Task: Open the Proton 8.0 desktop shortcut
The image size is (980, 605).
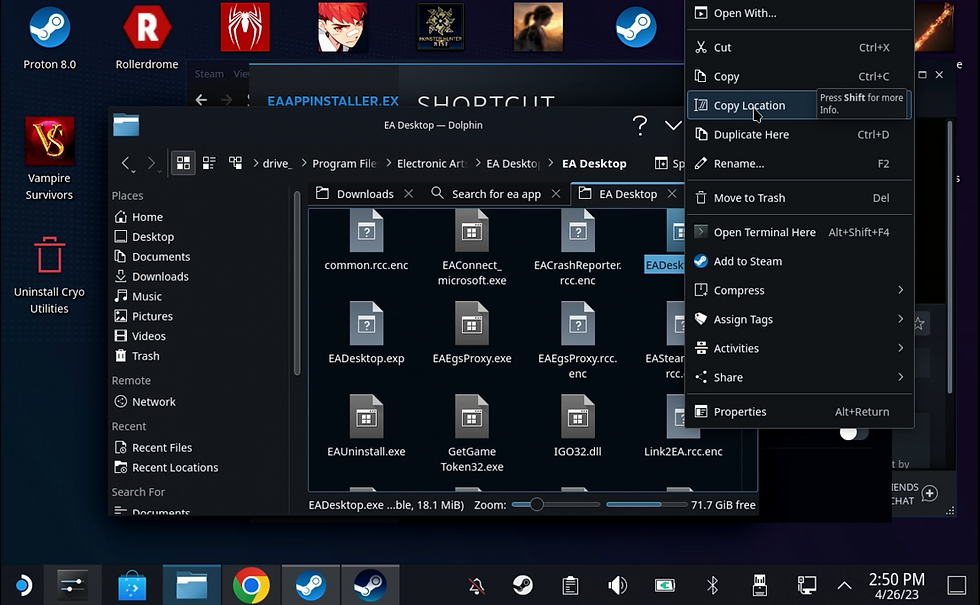Action: (49, 38)
